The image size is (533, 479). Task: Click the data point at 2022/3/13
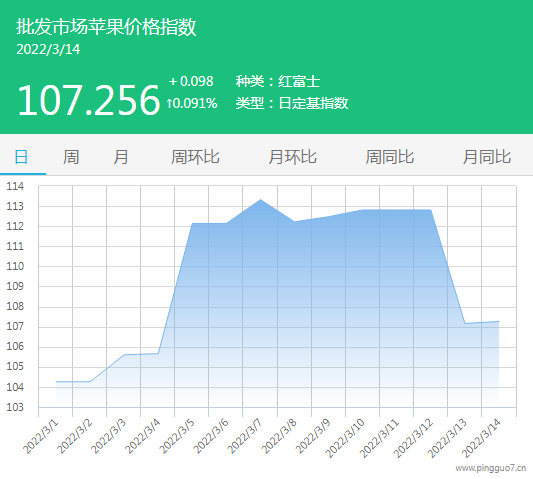pos(465,323)
